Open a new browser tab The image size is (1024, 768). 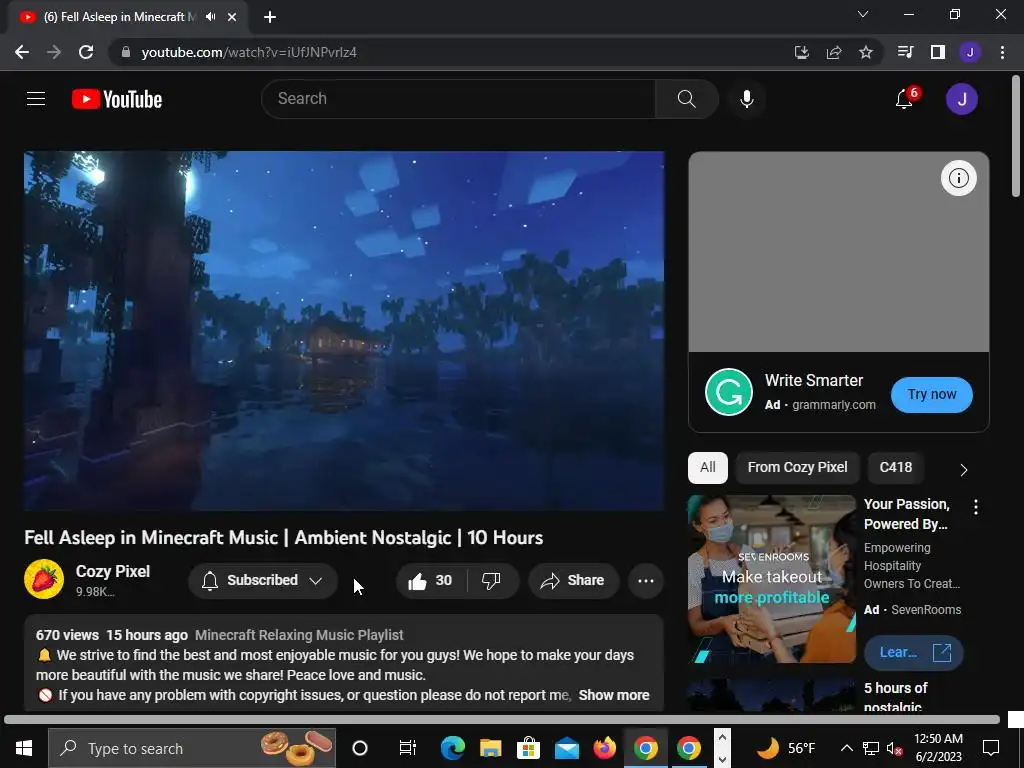tap(270, 17)
